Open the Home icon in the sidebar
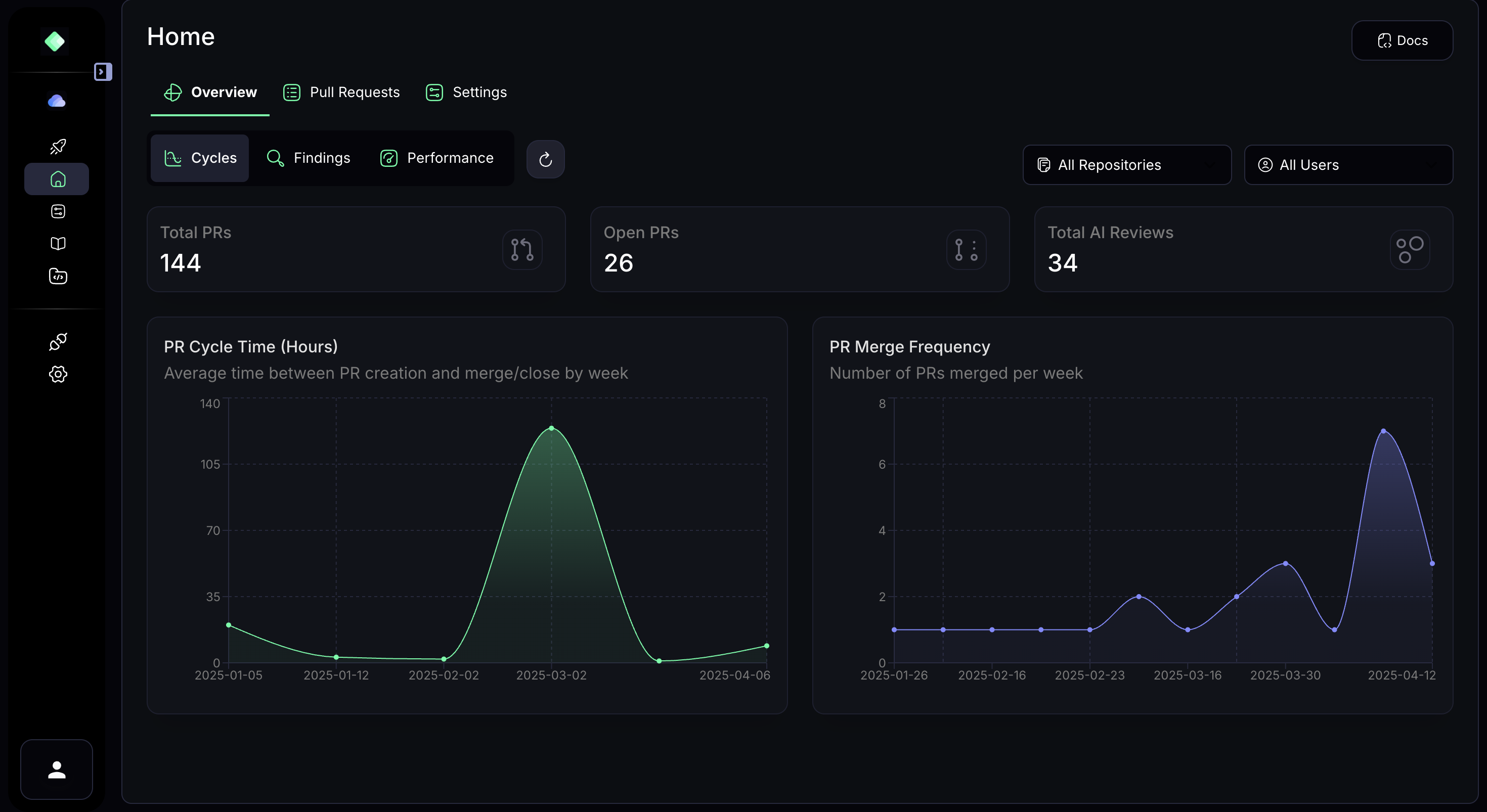Screen dimensions: 1487x812 coord(57,178)
